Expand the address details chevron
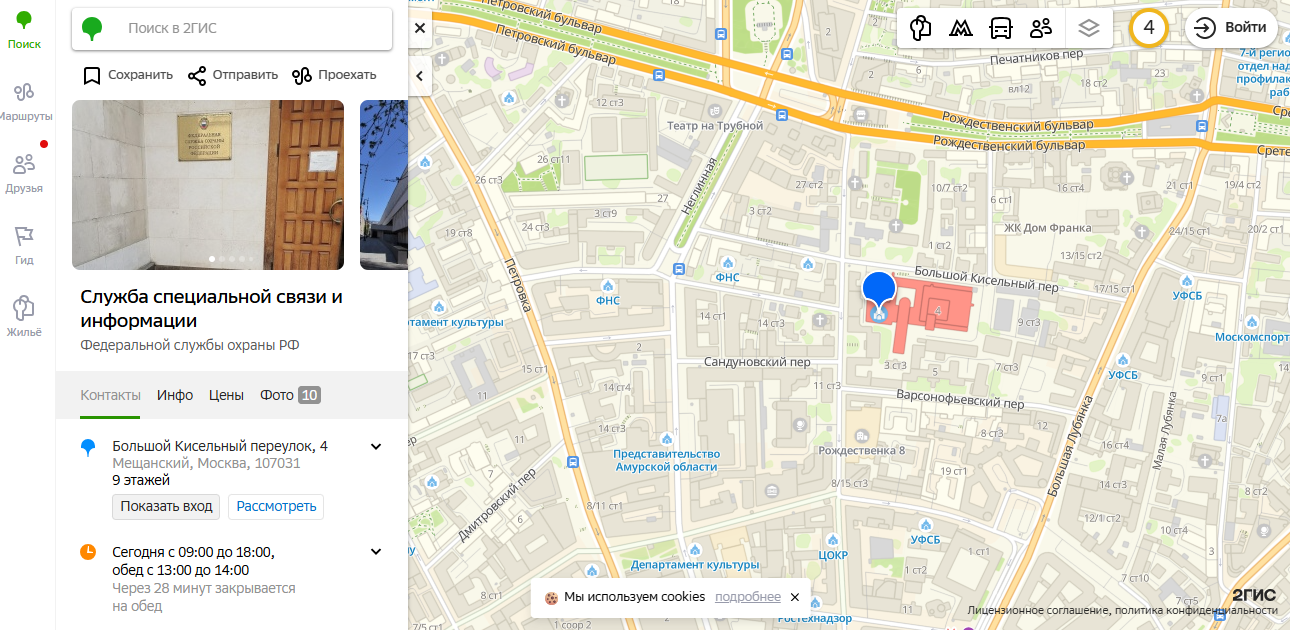Screen dimensions: 1290x630 click(x=376, y=447)
